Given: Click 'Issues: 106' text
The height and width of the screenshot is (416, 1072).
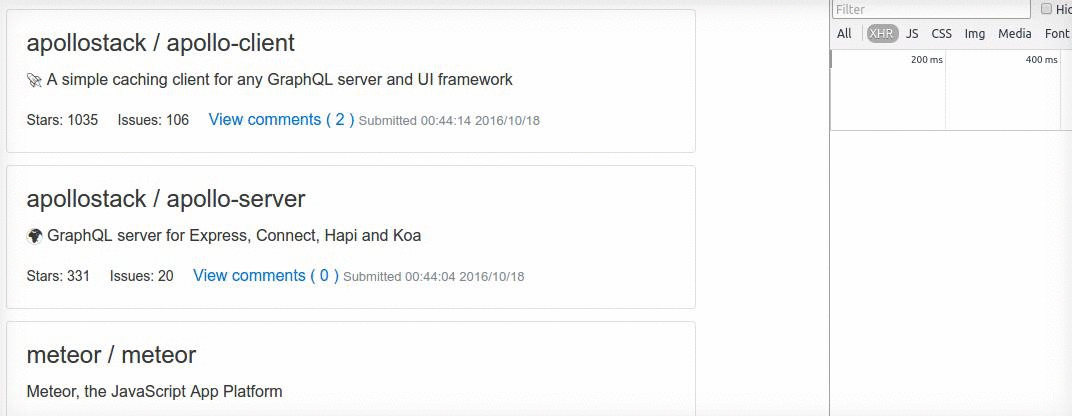Looking at the screenshot, I should pos(153,120).
